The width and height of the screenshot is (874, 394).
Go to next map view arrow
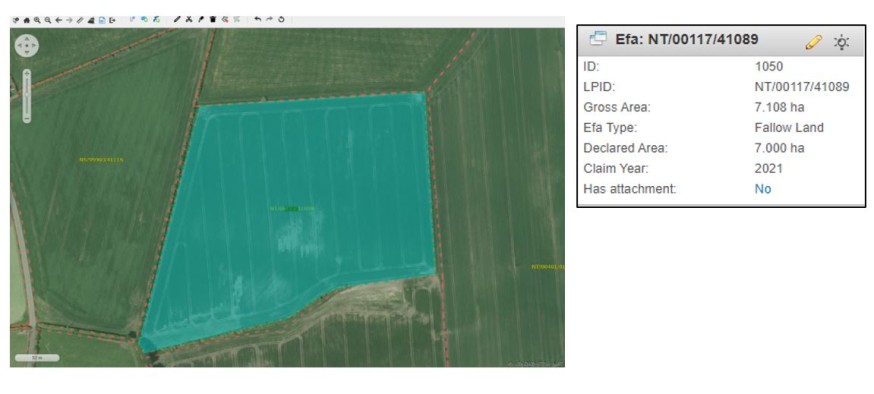69,20
